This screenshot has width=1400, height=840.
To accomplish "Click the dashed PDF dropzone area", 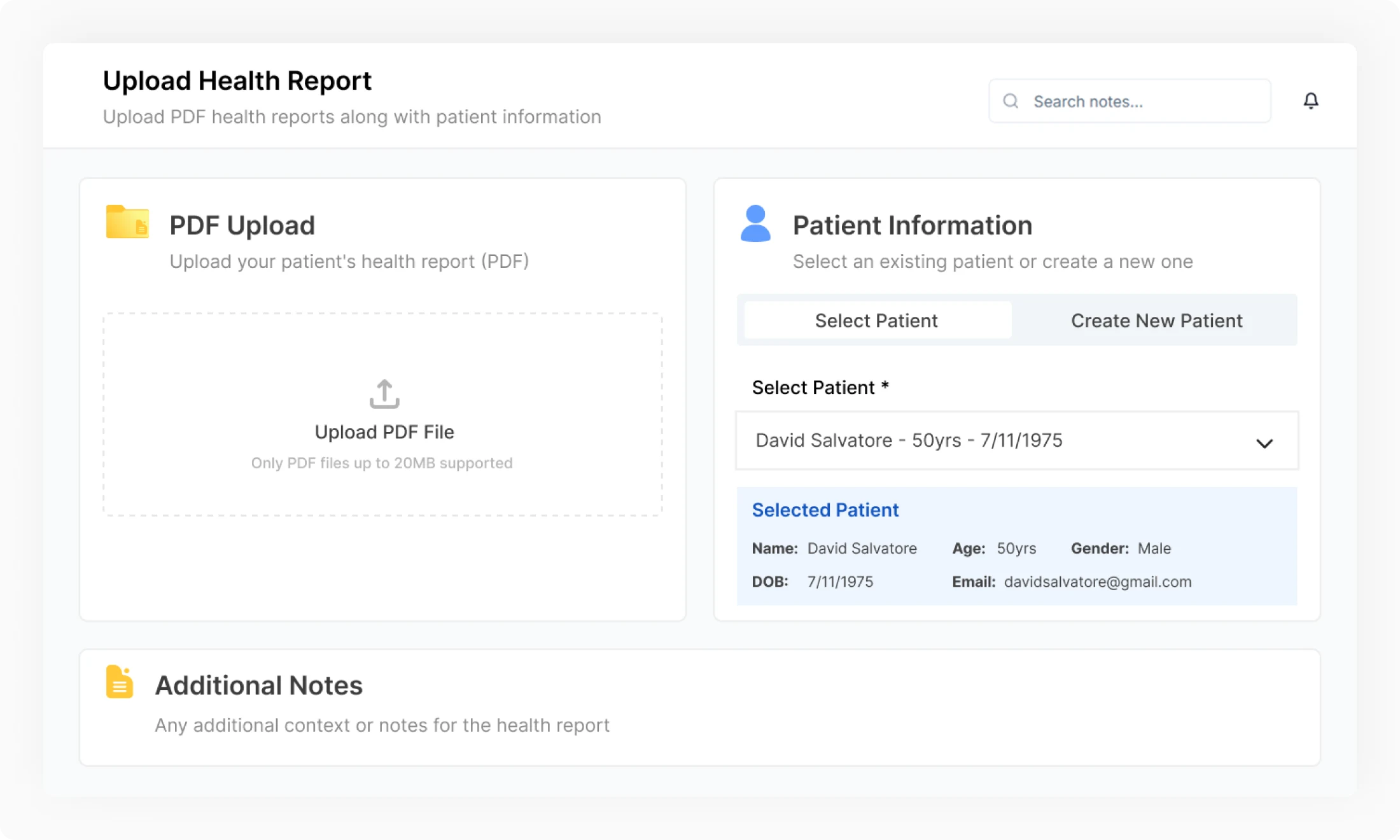I will pos(384,414).
